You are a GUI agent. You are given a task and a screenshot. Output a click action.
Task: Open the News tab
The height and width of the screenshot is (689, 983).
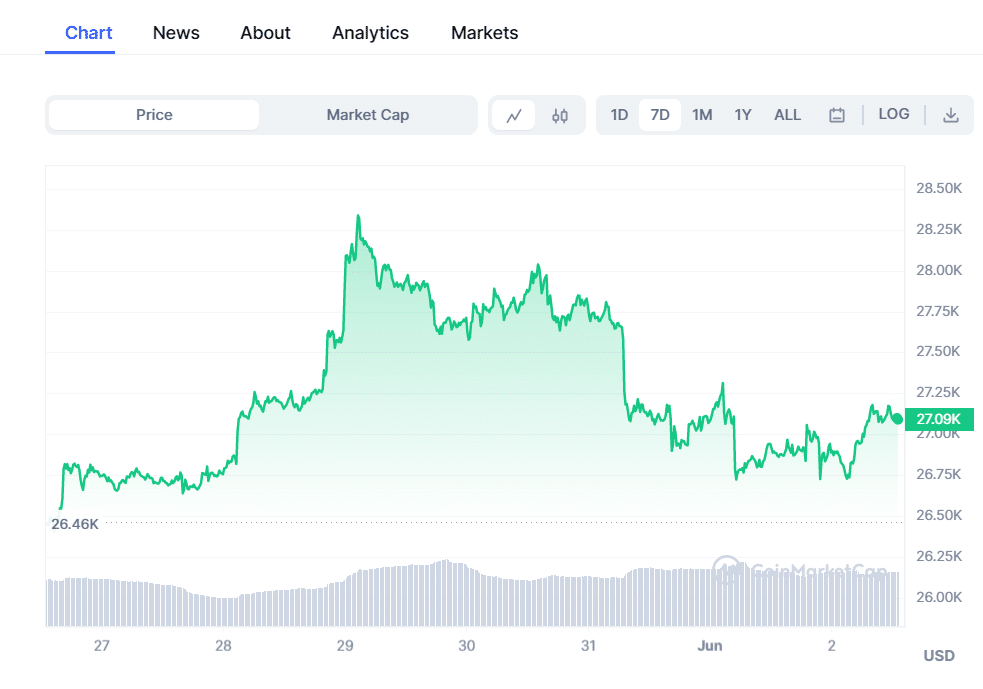pos(176,33)
